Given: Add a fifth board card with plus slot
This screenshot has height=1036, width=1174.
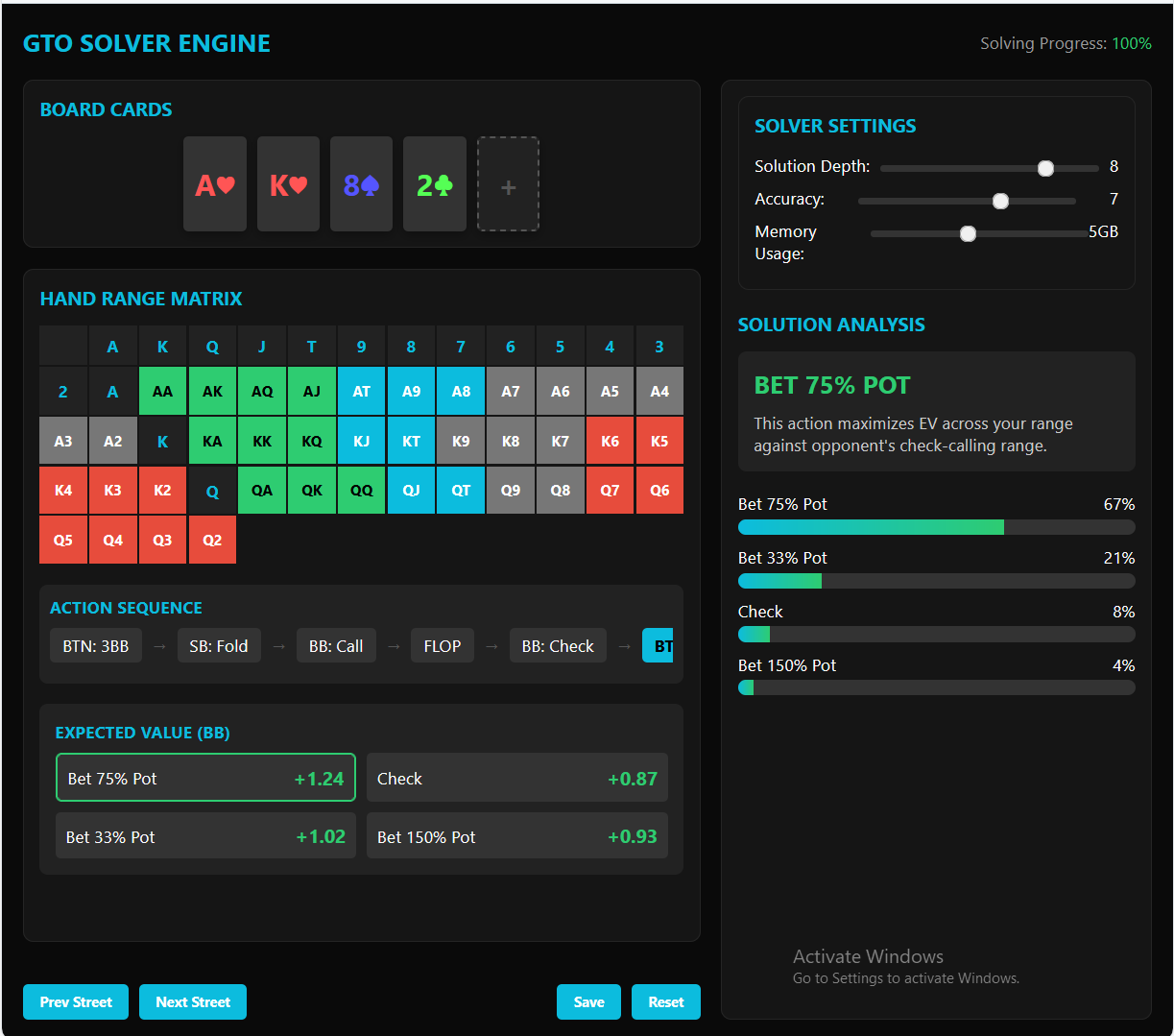Looking at the screenshot, I should pyautogui.click(x=508, y=183).
